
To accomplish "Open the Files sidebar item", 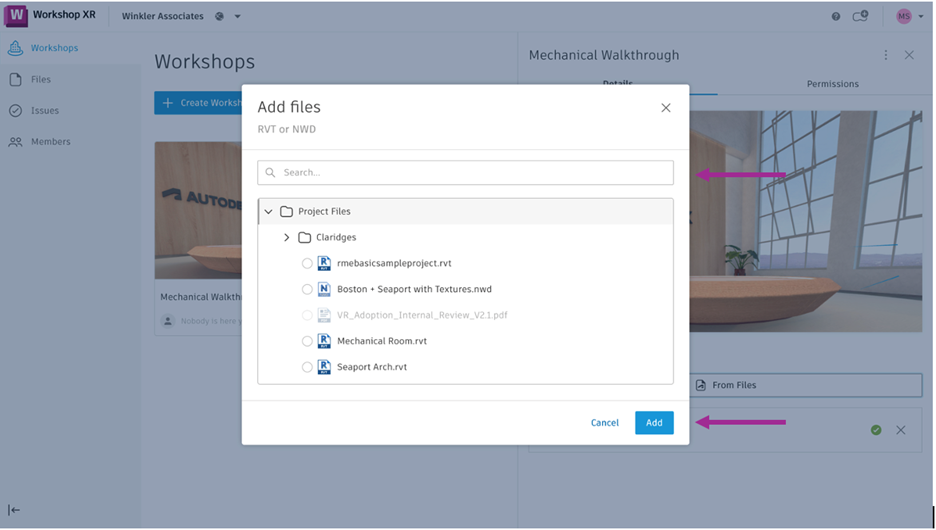I will coord(70,79).
